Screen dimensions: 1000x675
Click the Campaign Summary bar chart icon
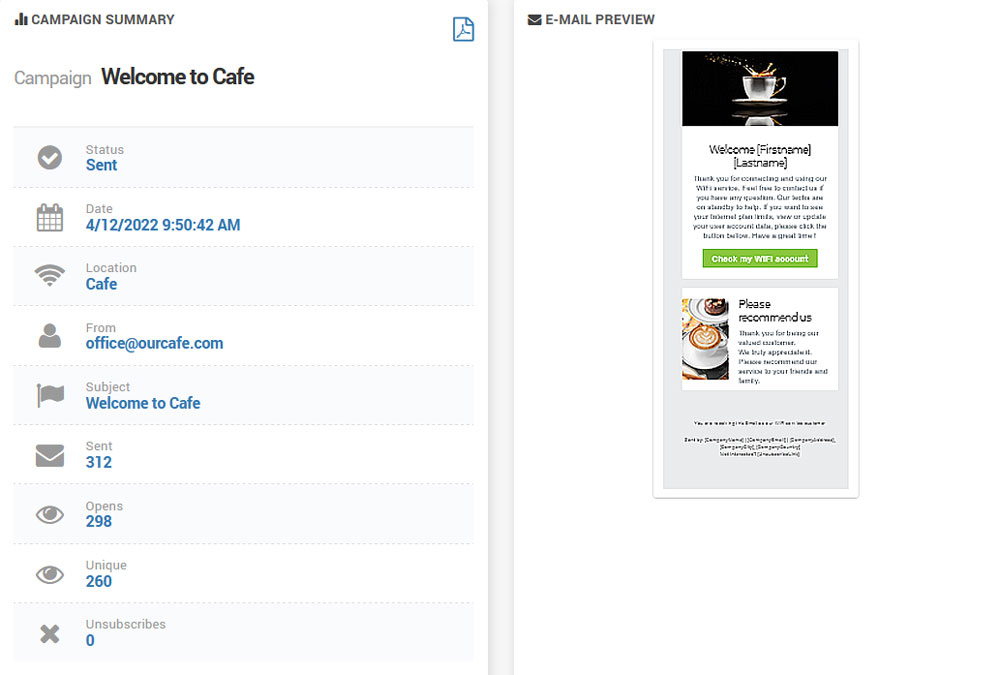click(21, 19)
